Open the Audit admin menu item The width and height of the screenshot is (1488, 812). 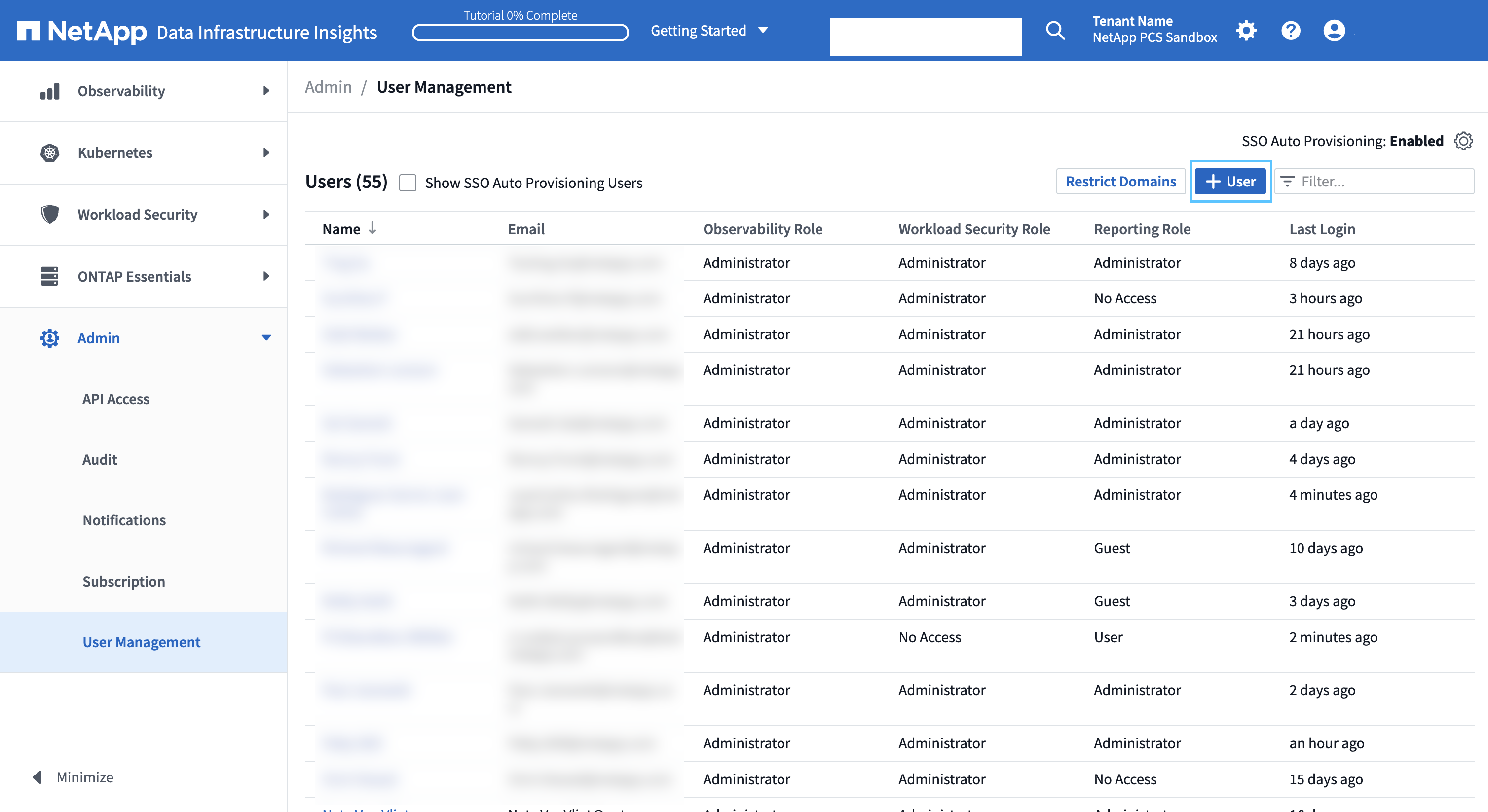(98, 458)
